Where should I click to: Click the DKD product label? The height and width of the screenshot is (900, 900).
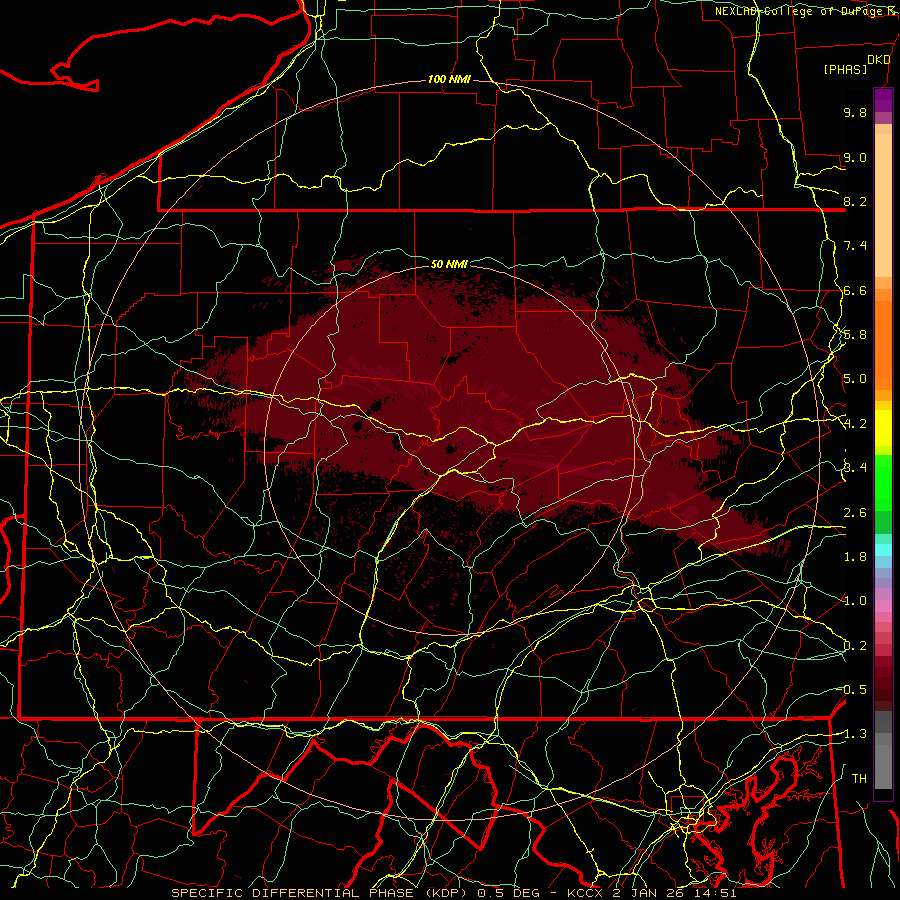[878, 60]
